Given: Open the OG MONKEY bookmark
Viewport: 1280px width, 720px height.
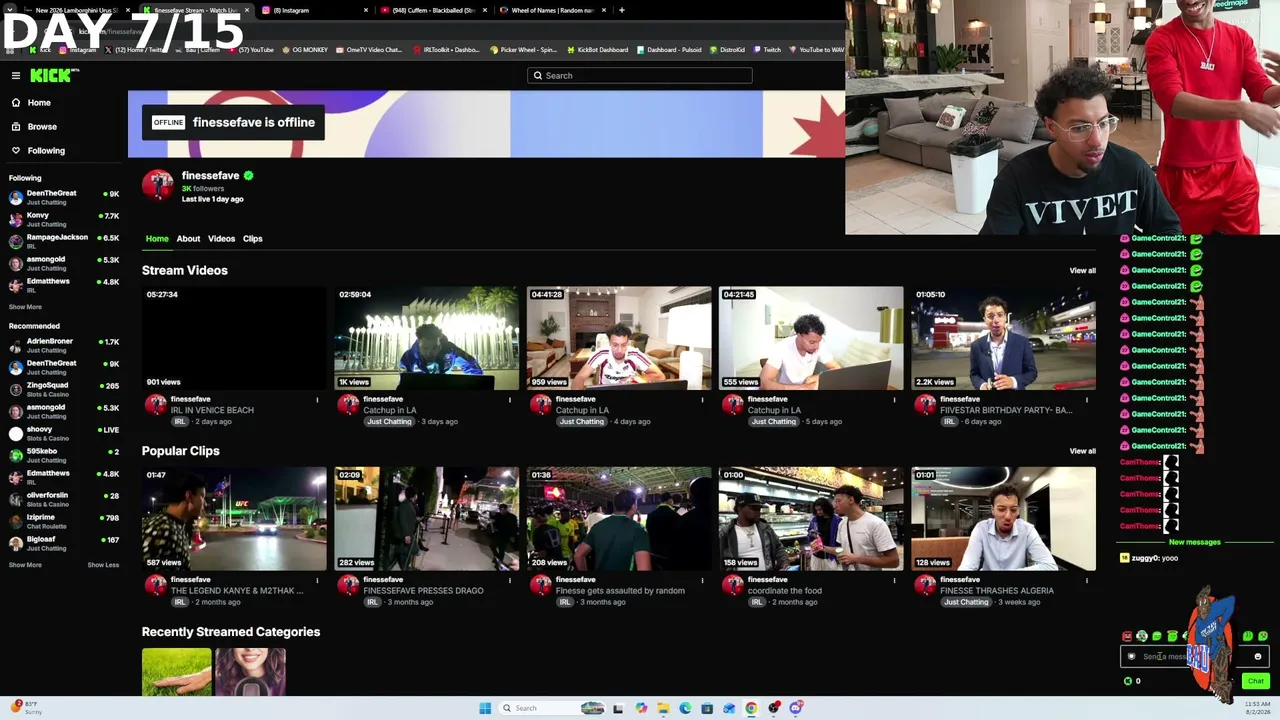Looking at the screenshot, I should 305,50.
